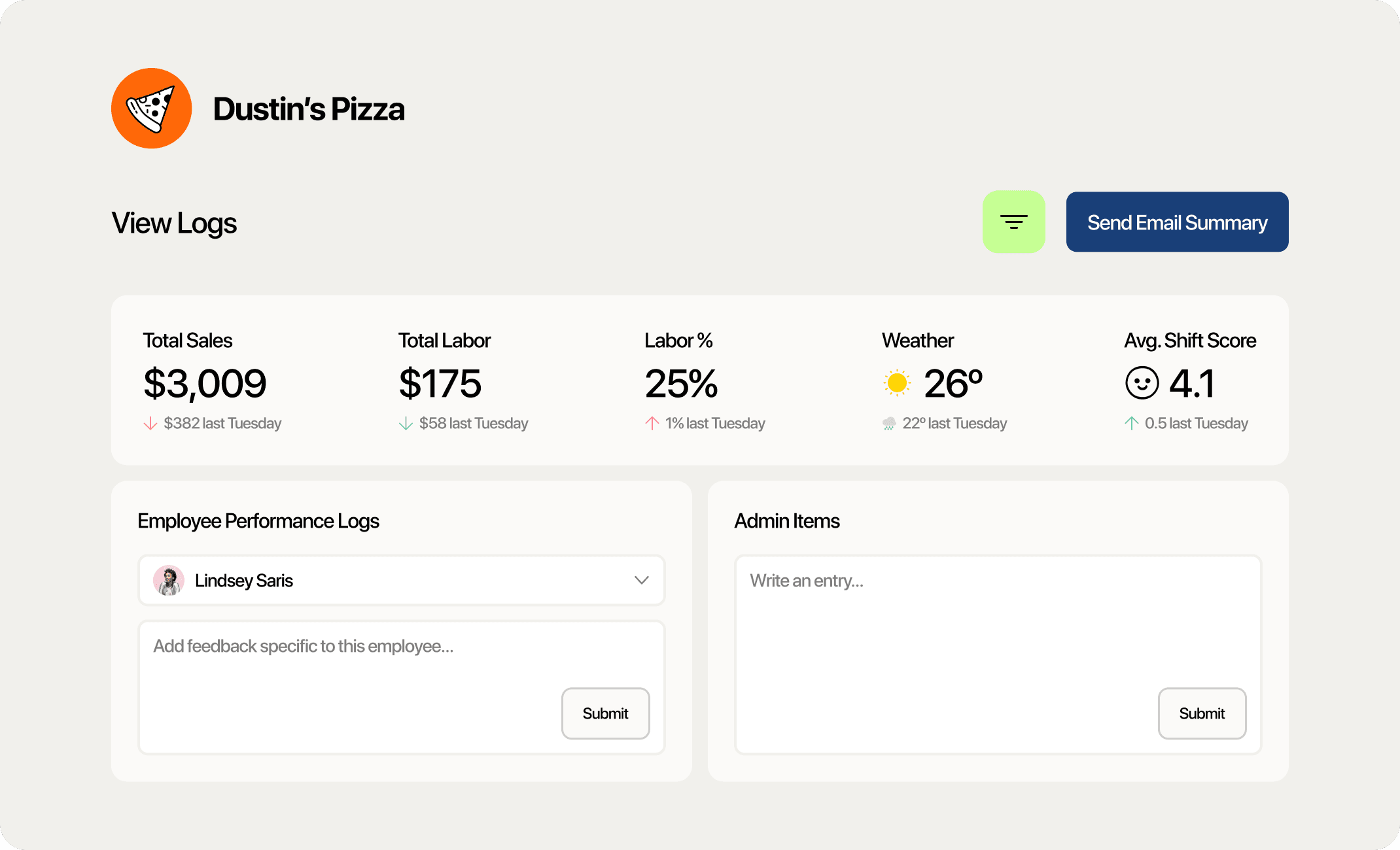Click the rain cloud icon for last Tuesday
The width and height of the screenshot is (1400, 850).
[889, 424]
